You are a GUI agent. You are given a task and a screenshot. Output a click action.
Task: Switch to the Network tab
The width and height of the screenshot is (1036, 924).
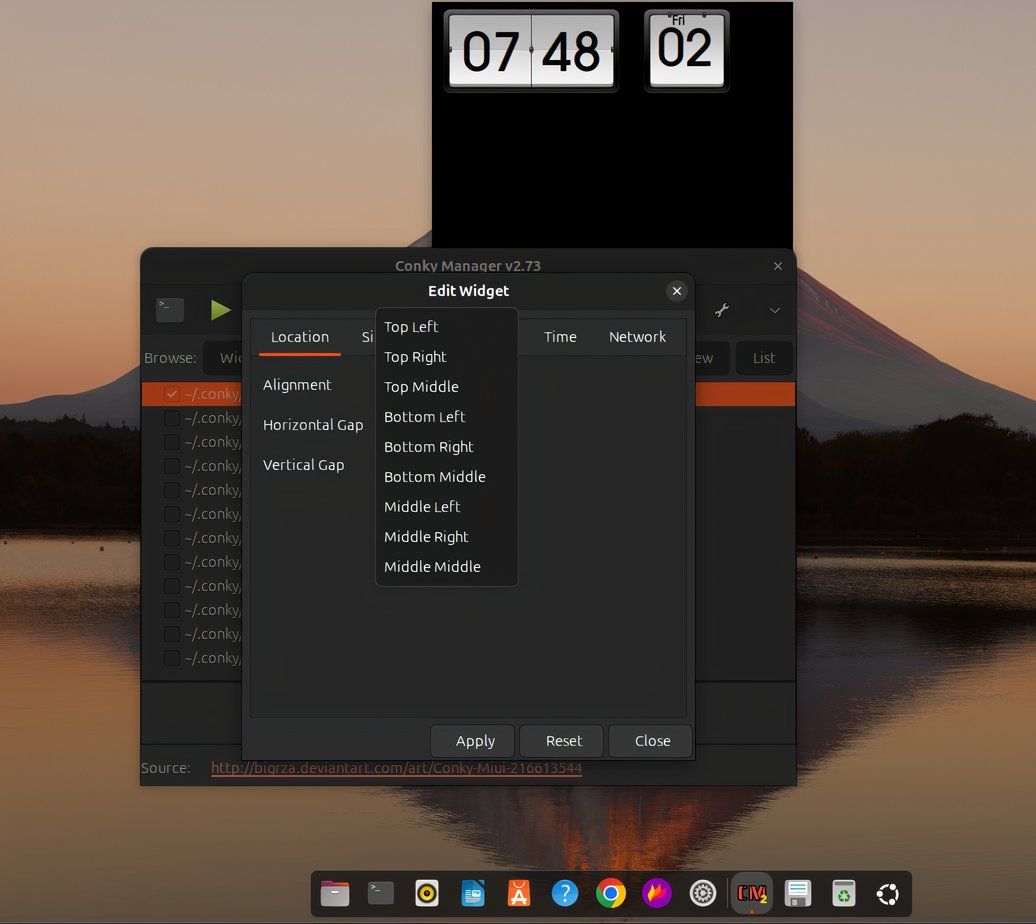point(637,336)
